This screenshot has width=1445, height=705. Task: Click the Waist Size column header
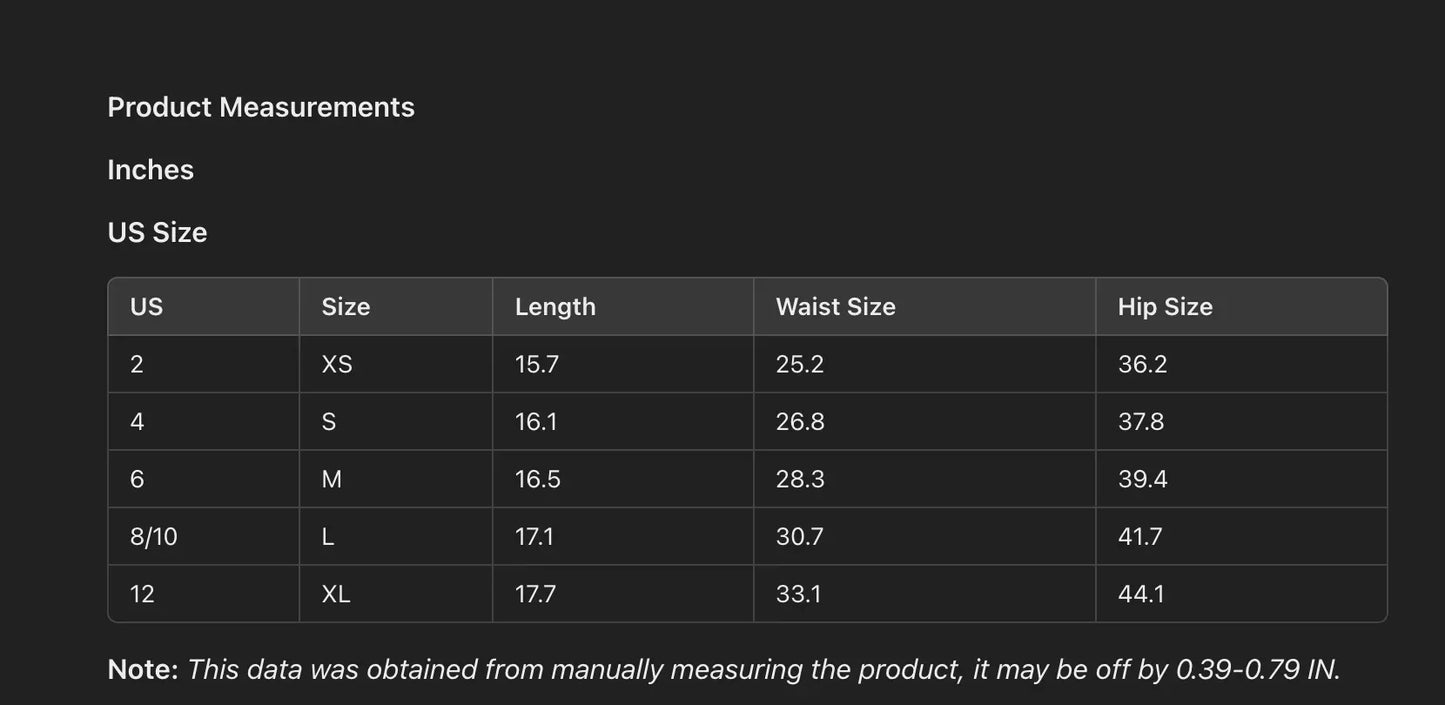(x=835, y=307)
